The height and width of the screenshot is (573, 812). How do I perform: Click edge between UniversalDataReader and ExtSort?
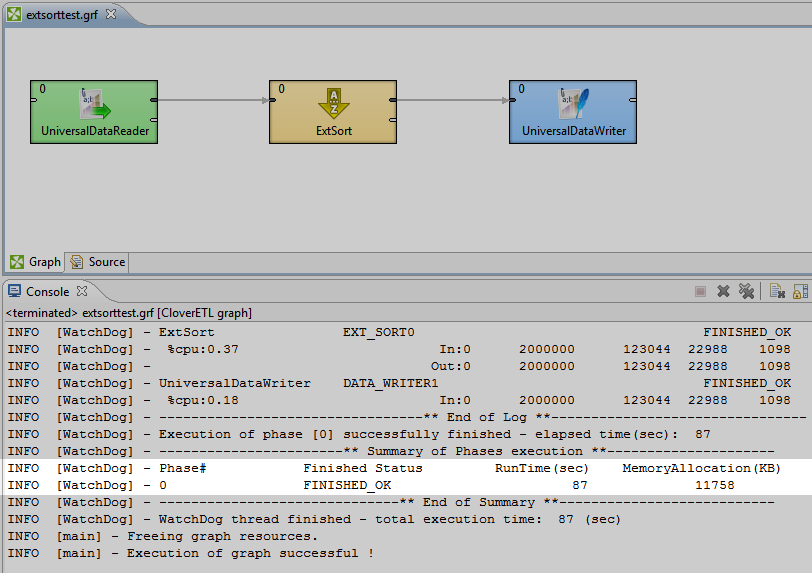click(x=213, y=100)
